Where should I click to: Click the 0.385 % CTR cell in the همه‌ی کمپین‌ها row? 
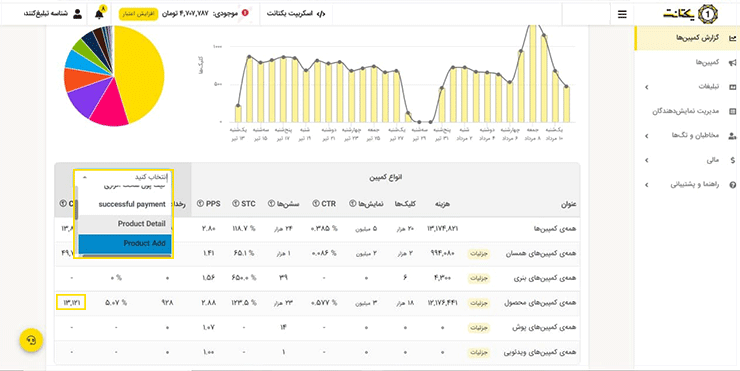click(x=324, y=229)
